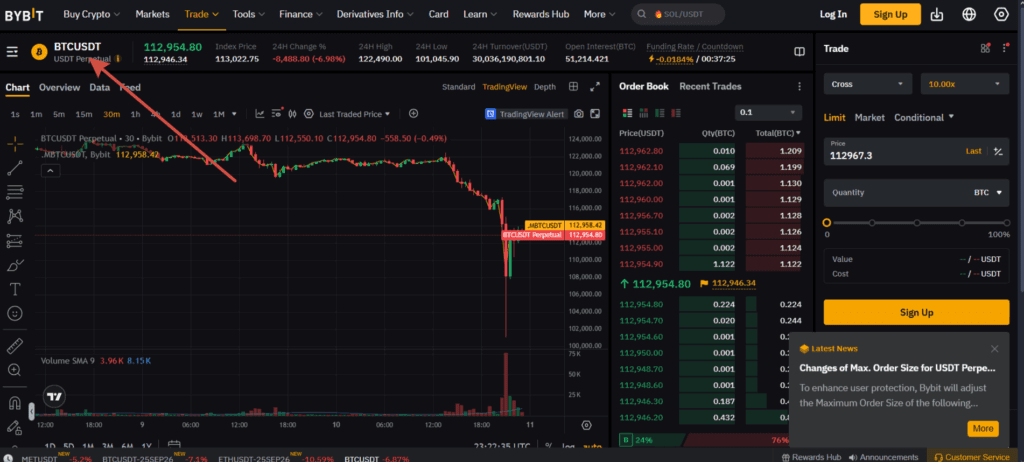Select the crosshair cursor tool
The height and width of the screenshot is (462, 1024).
coord(15,143)
